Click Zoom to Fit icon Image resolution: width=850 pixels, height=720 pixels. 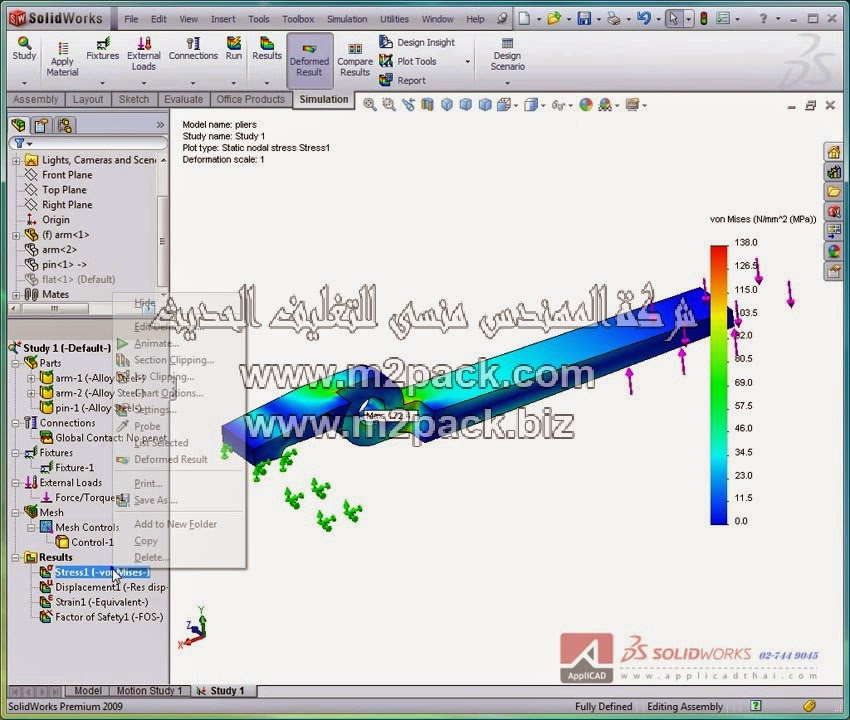370,105
